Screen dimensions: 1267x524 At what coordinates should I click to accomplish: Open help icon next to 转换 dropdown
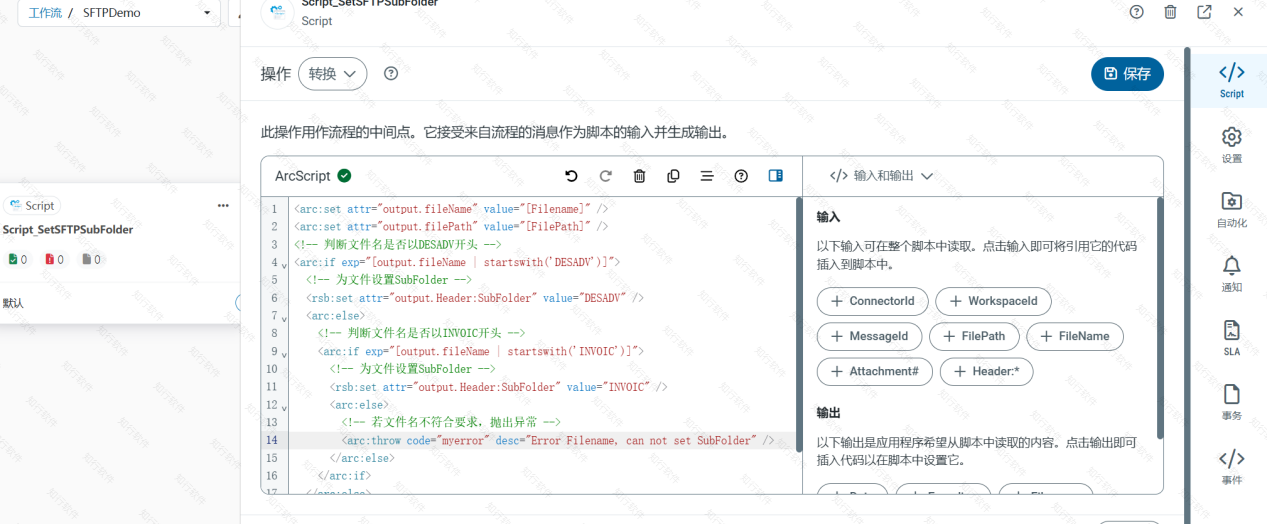391,73
